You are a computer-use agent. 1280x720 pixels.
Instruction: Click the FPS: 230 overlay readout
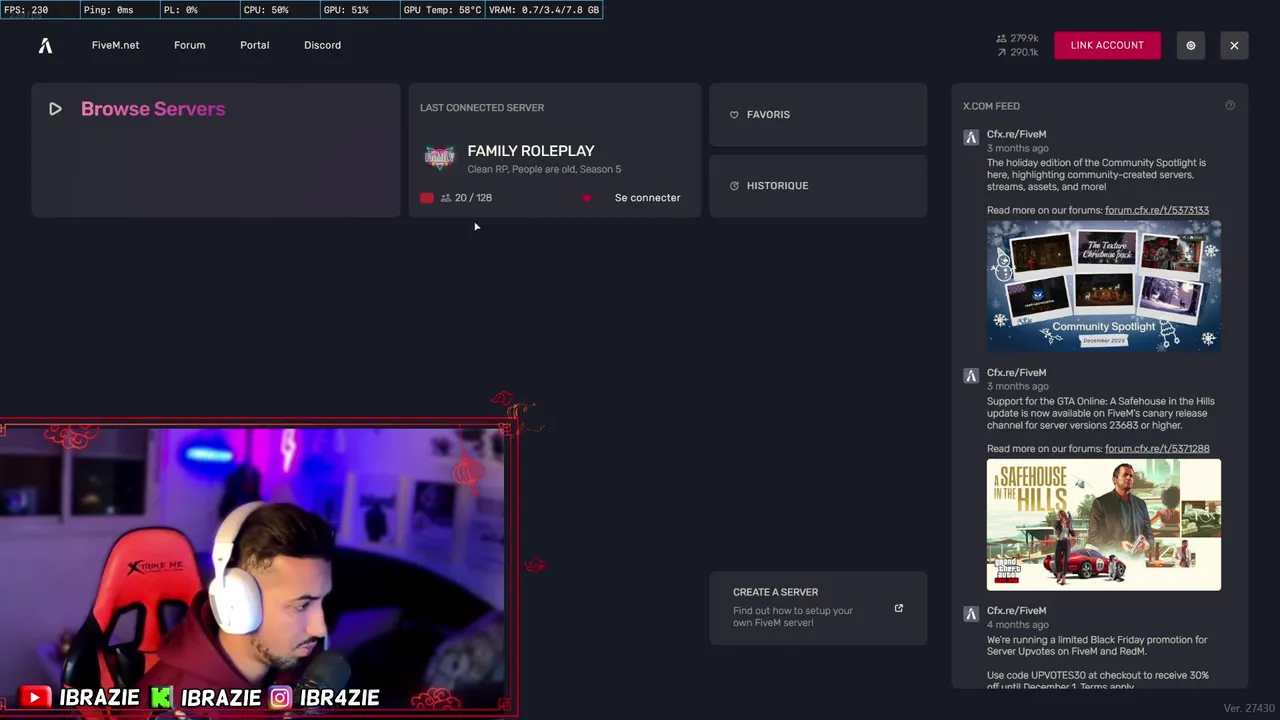pos(26,10)
